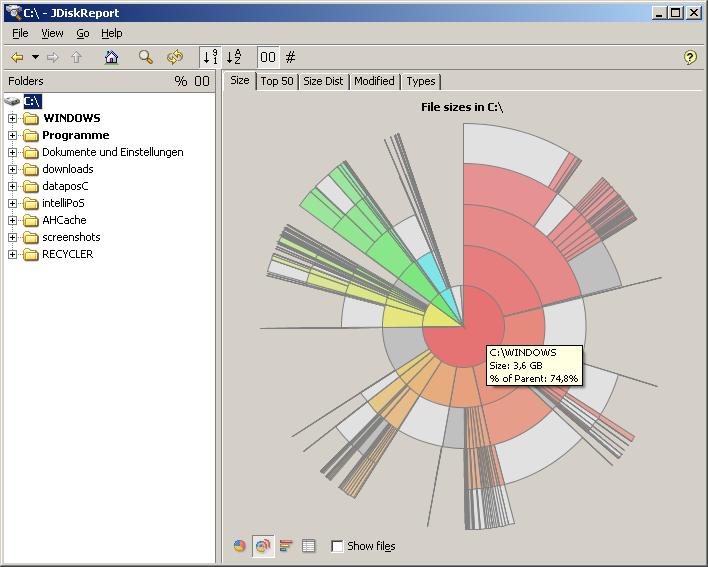Expand the screenshots folder node
Viewport: 708px width, 567px height.
point(13,237)
